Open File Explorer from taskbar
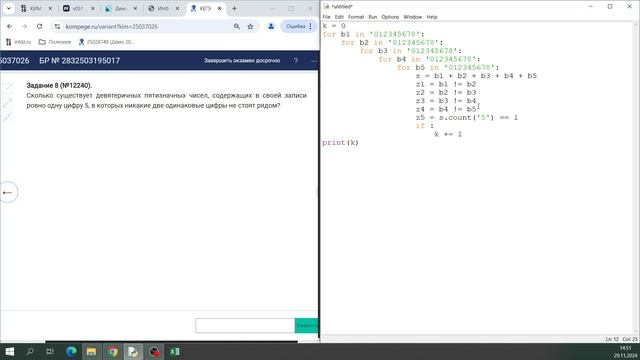This screenshot has height=360, width=640. coord(91,351)
